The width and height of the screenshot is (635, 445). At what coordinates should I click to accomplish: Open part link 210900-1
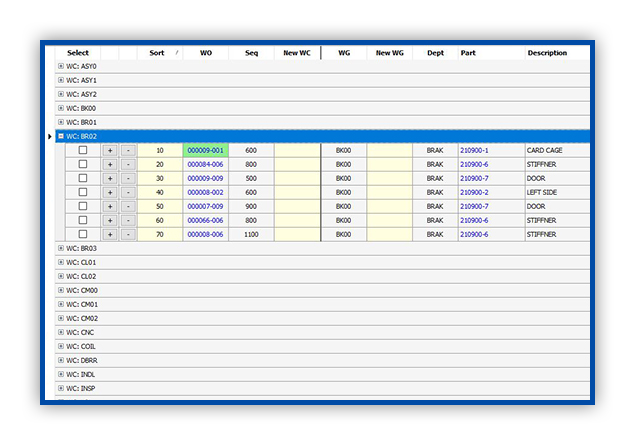(x=474, y=150)
